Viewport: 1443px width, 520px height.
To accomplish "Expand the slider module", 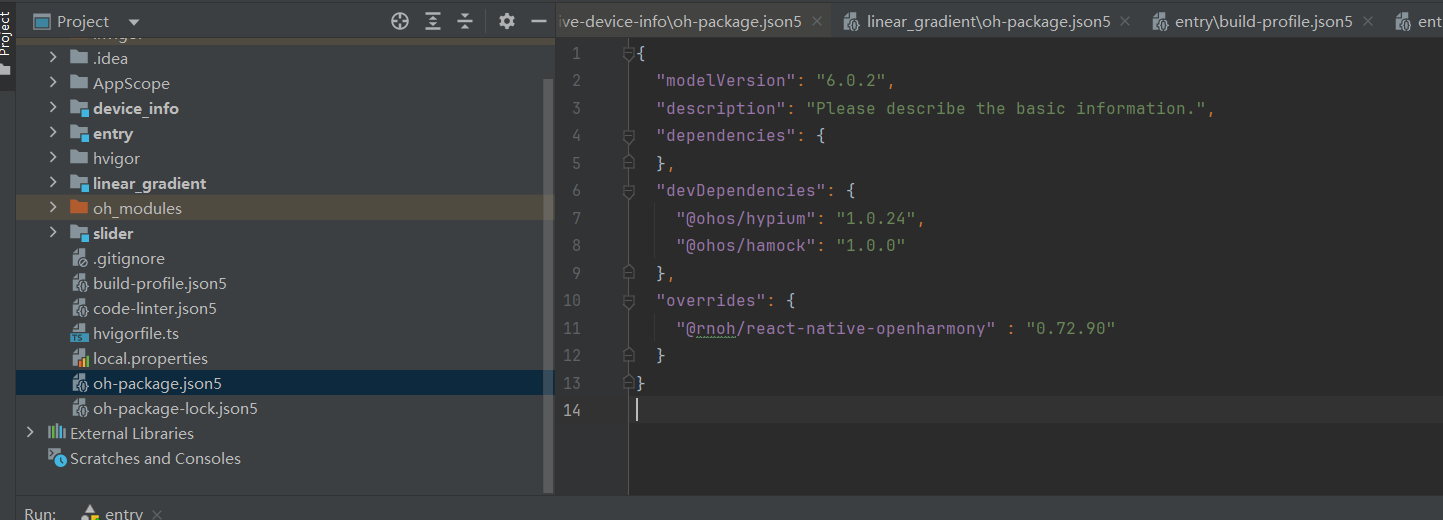I will coord(53,233).
